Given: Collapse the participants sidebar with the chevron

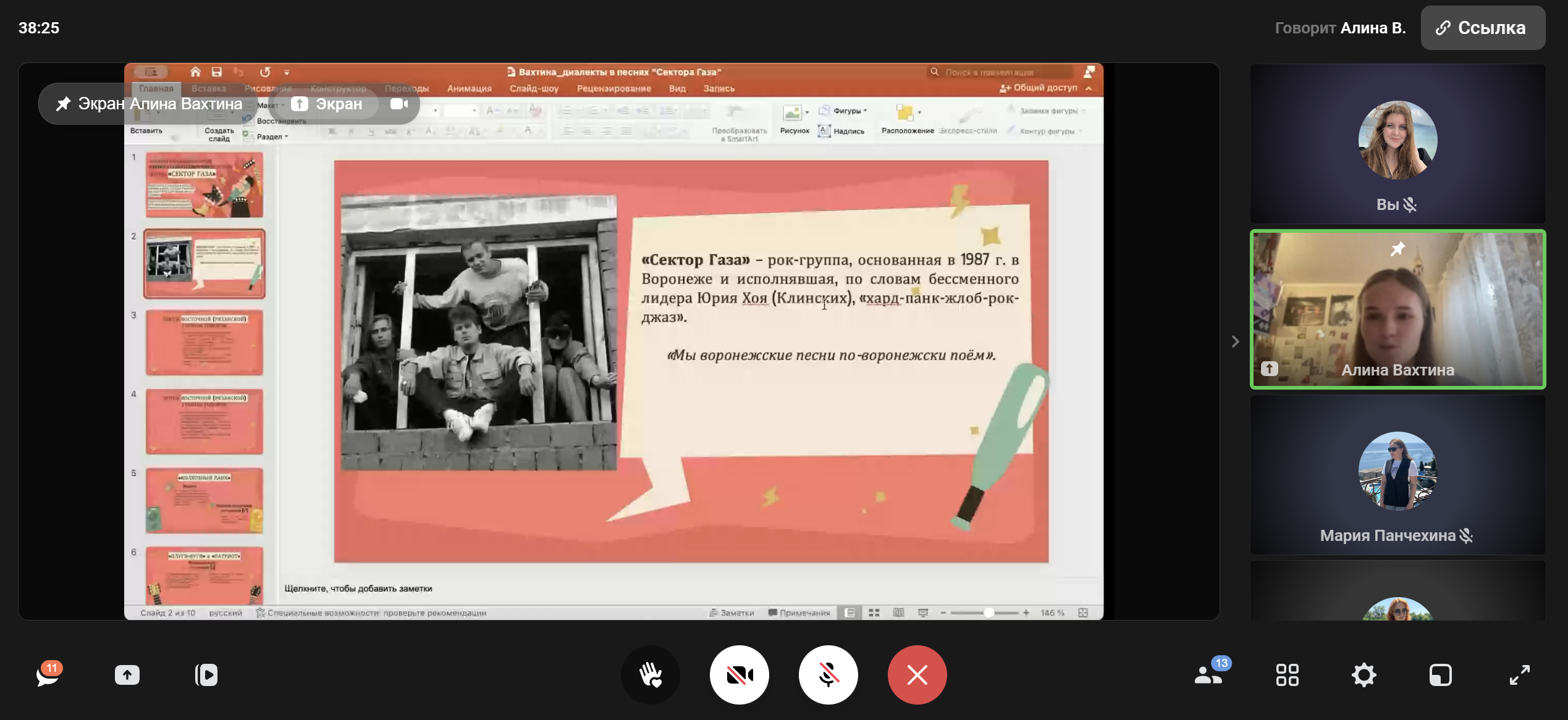Looking at the screenshot, I should [x=1235, y=341].
